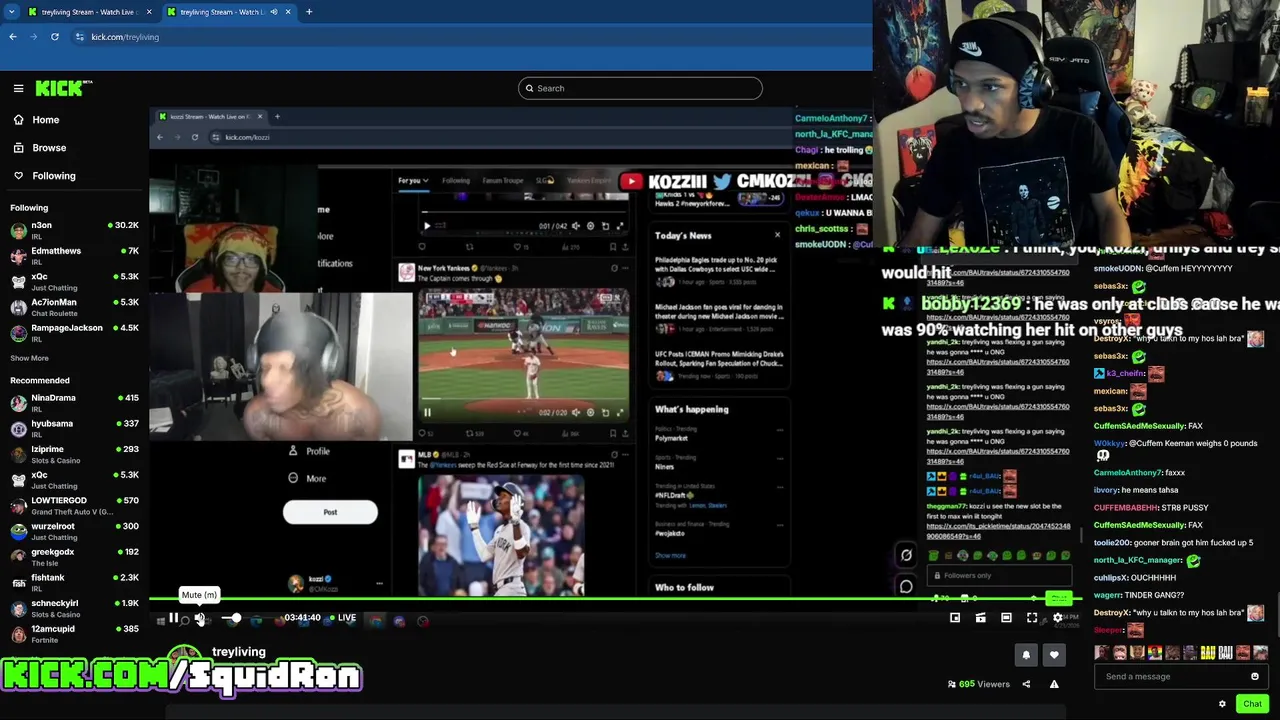Open the emoji picker in chat input
The width and height of the screenshot is (1280, 720).
click(x=1255, y=677)
